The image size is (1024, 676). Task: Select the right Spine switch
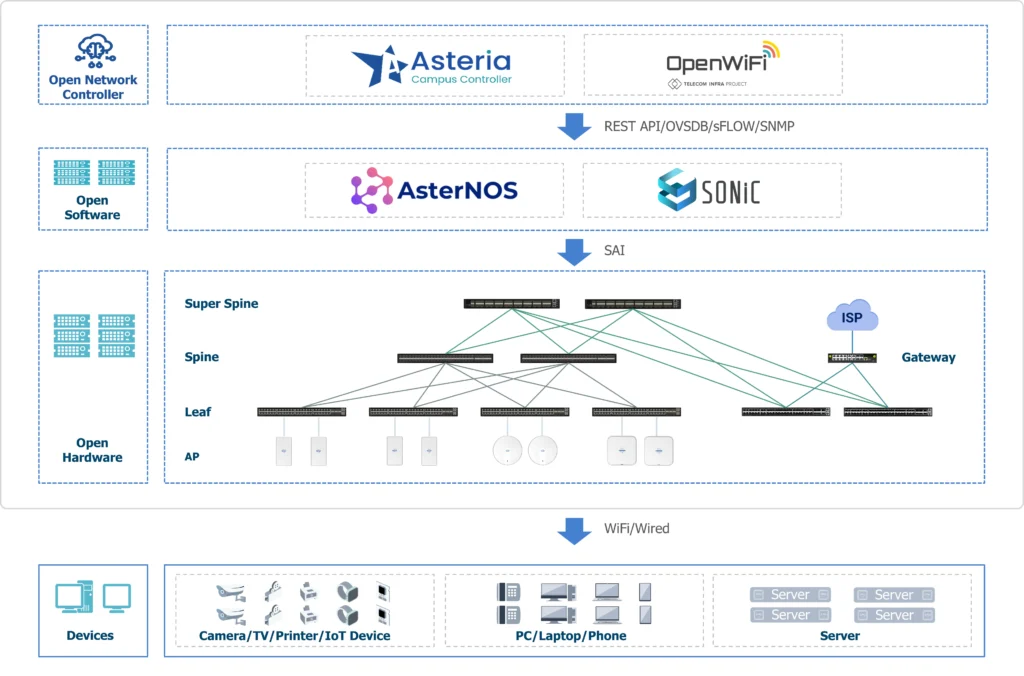(568, 358)
